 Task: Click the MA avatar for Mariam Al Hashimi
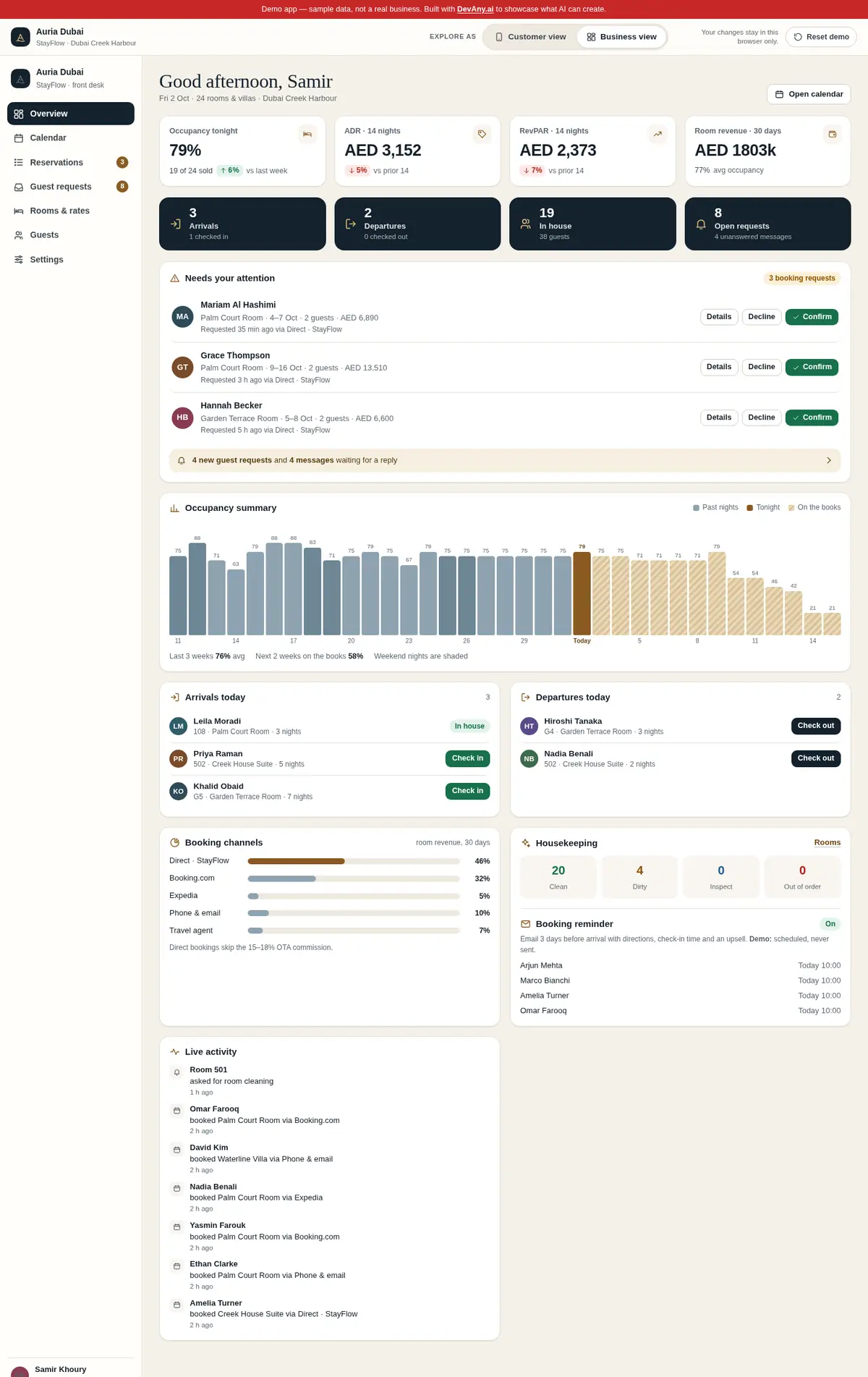pos(182,317)
